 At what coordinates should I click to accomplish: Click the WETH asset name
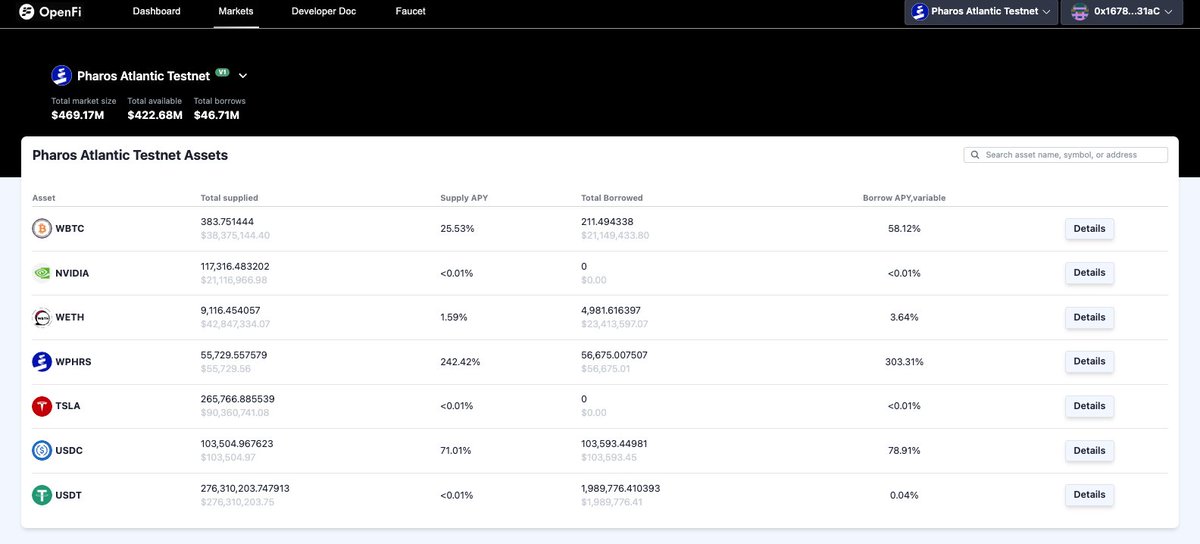pos(70,317)
